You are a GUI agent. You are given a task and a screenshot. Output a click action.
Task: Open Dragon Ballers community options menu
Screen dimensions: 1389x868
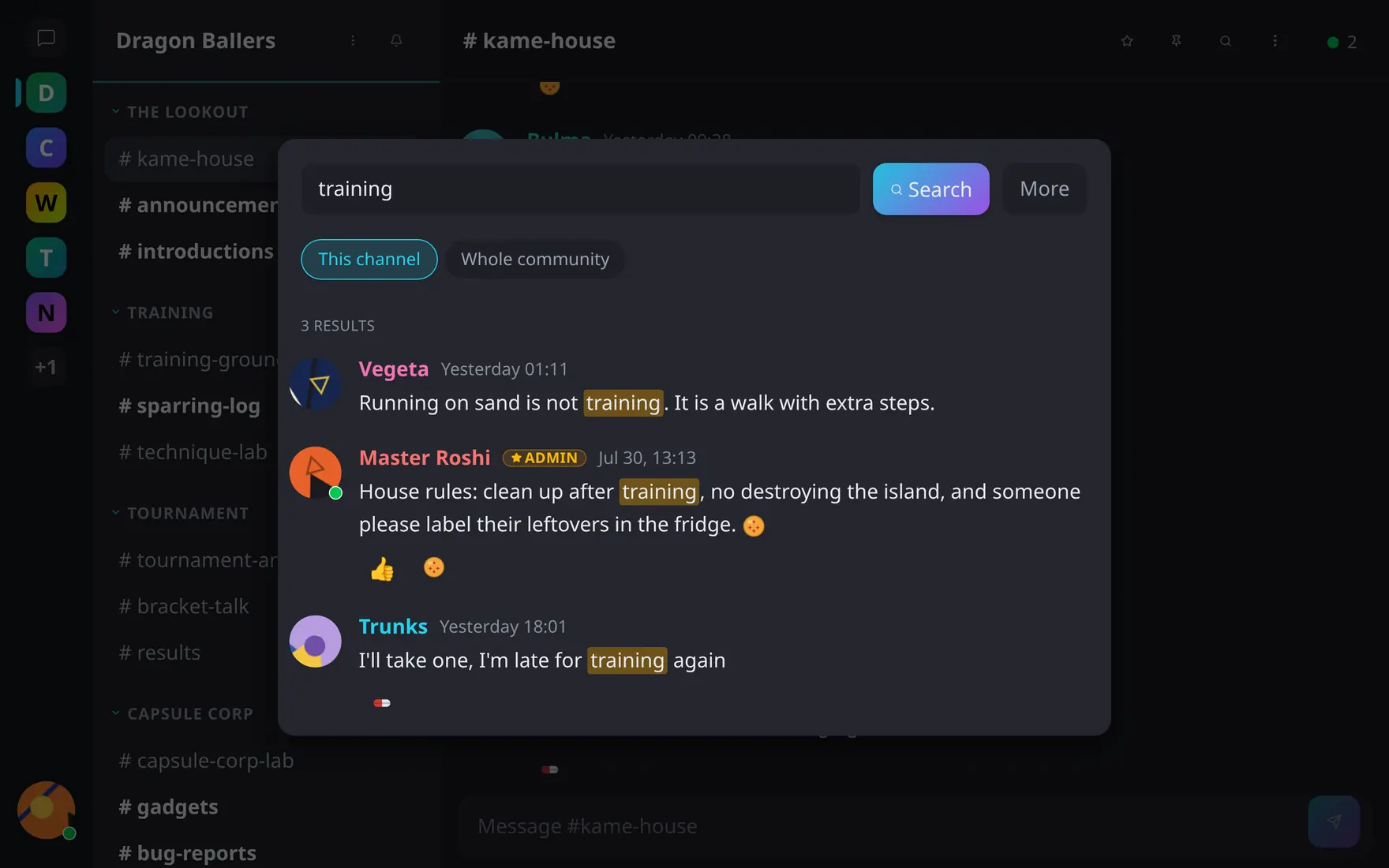[353, 40]
